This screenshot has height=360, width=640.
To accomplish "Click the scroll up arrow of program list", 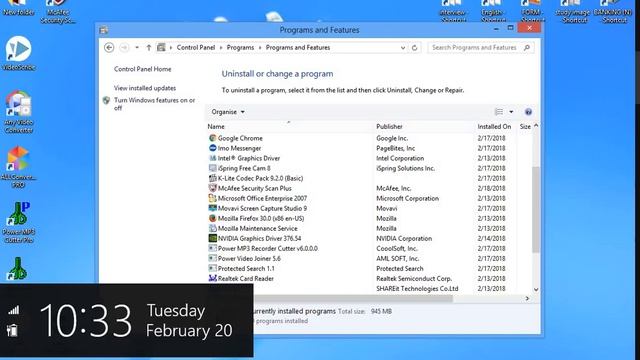I will [x=536, y=126].
